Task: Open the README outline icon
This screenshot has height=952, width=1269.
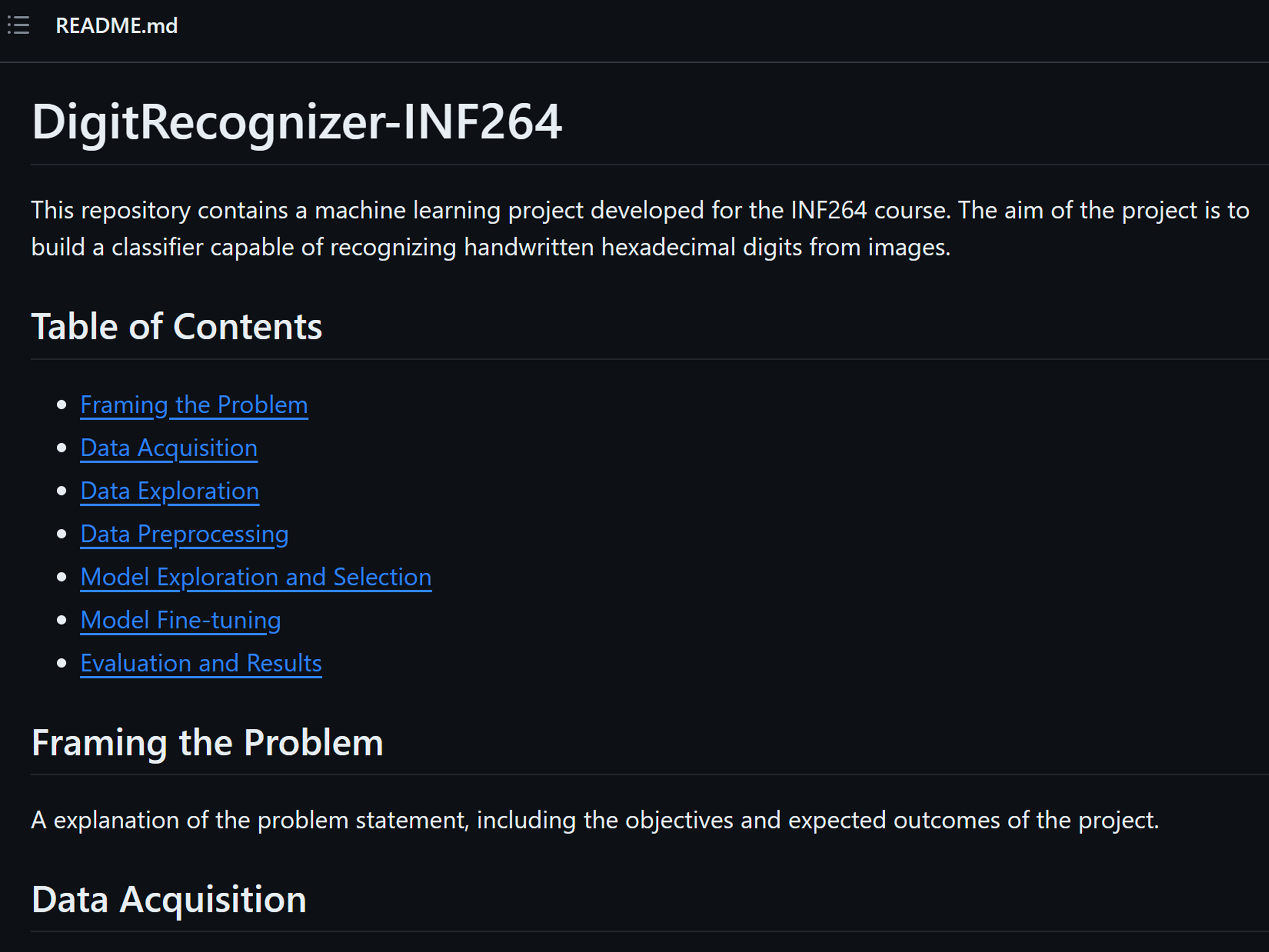Action: pyautogui.click(x=18, y=26)
